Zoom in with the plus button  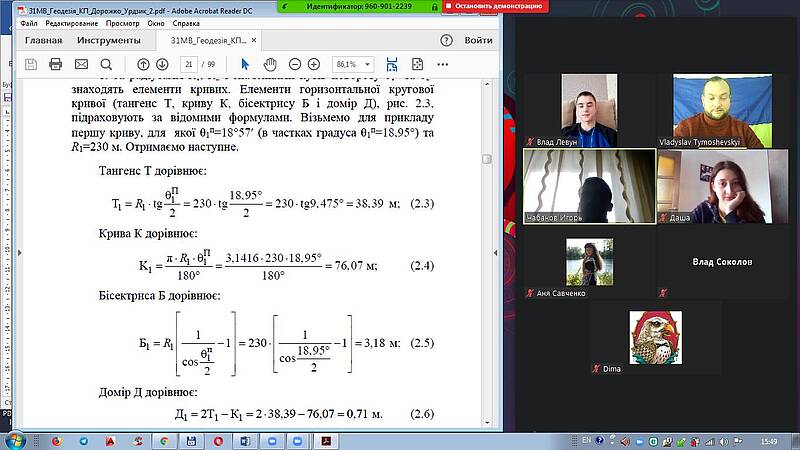[x=314, y=64]
